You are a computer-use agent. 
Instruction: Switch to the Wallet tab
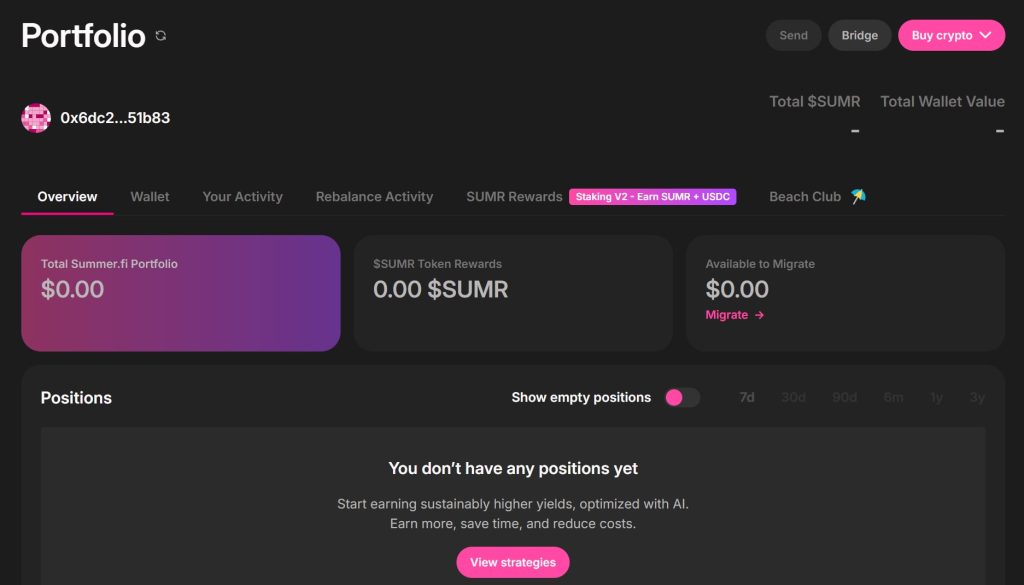[x=150, y=197]
